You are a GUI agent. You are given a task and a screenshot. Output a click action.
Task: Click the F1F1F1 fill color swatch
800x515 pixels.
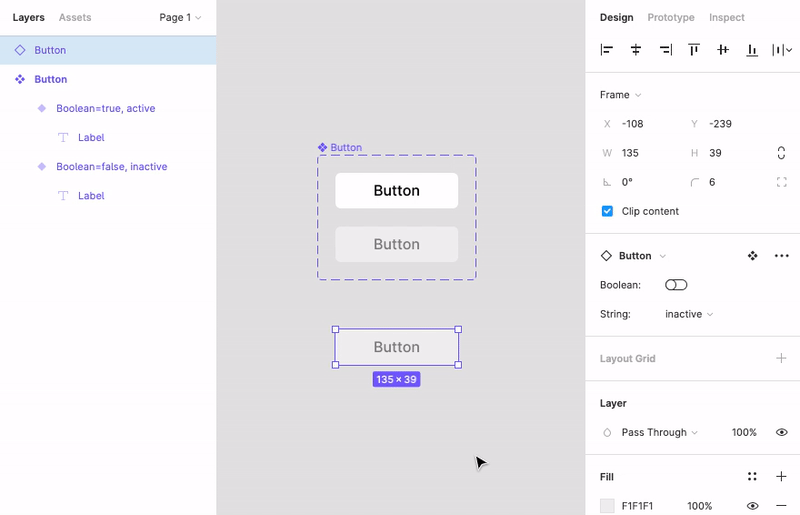tap(607, 506)
